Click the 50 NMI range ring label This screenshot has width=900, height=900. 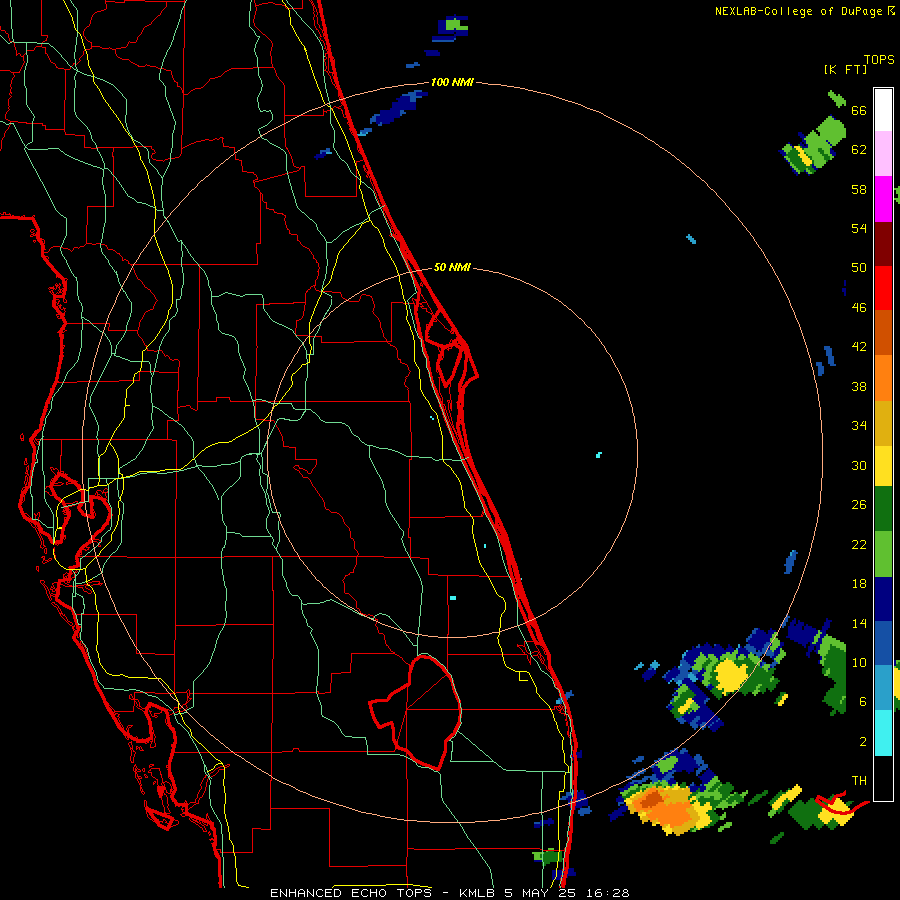click(x=452, y=267)
